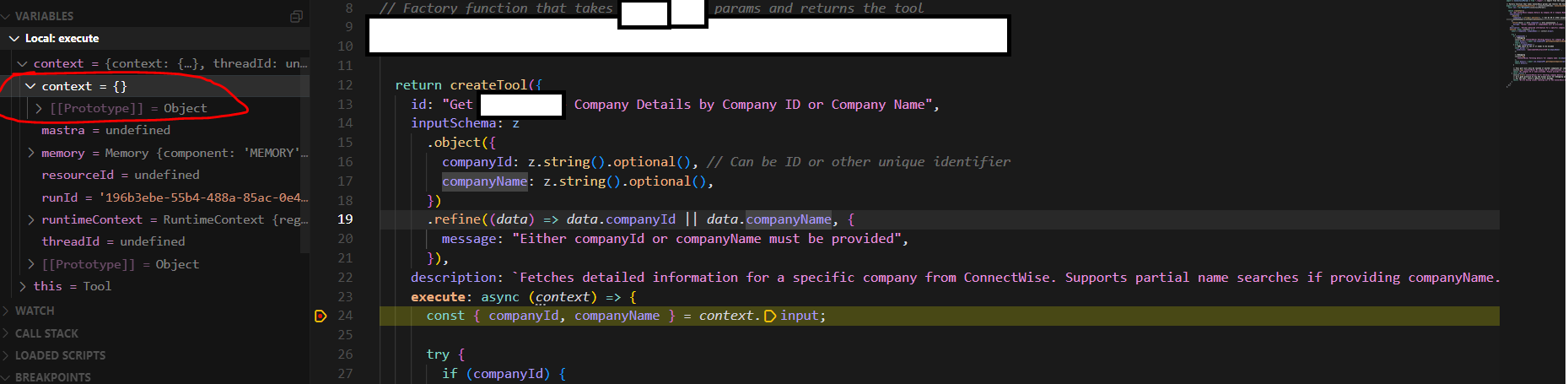Click data.companyName on line 19
This screenshot has width=1568, height=384.
pos(769,219)
